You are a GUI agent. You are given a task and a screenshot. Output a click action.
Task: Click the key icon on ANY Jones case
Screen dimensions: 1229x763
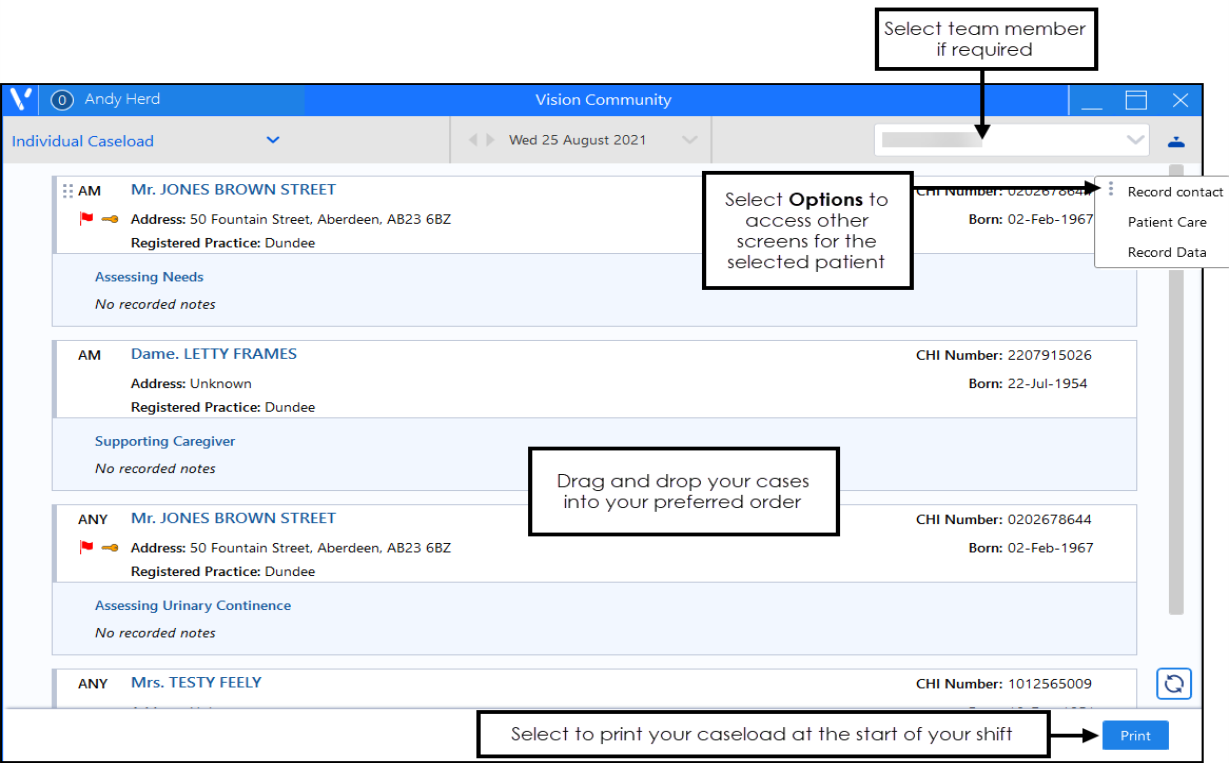pyautogui.click(x=110, y=547)
